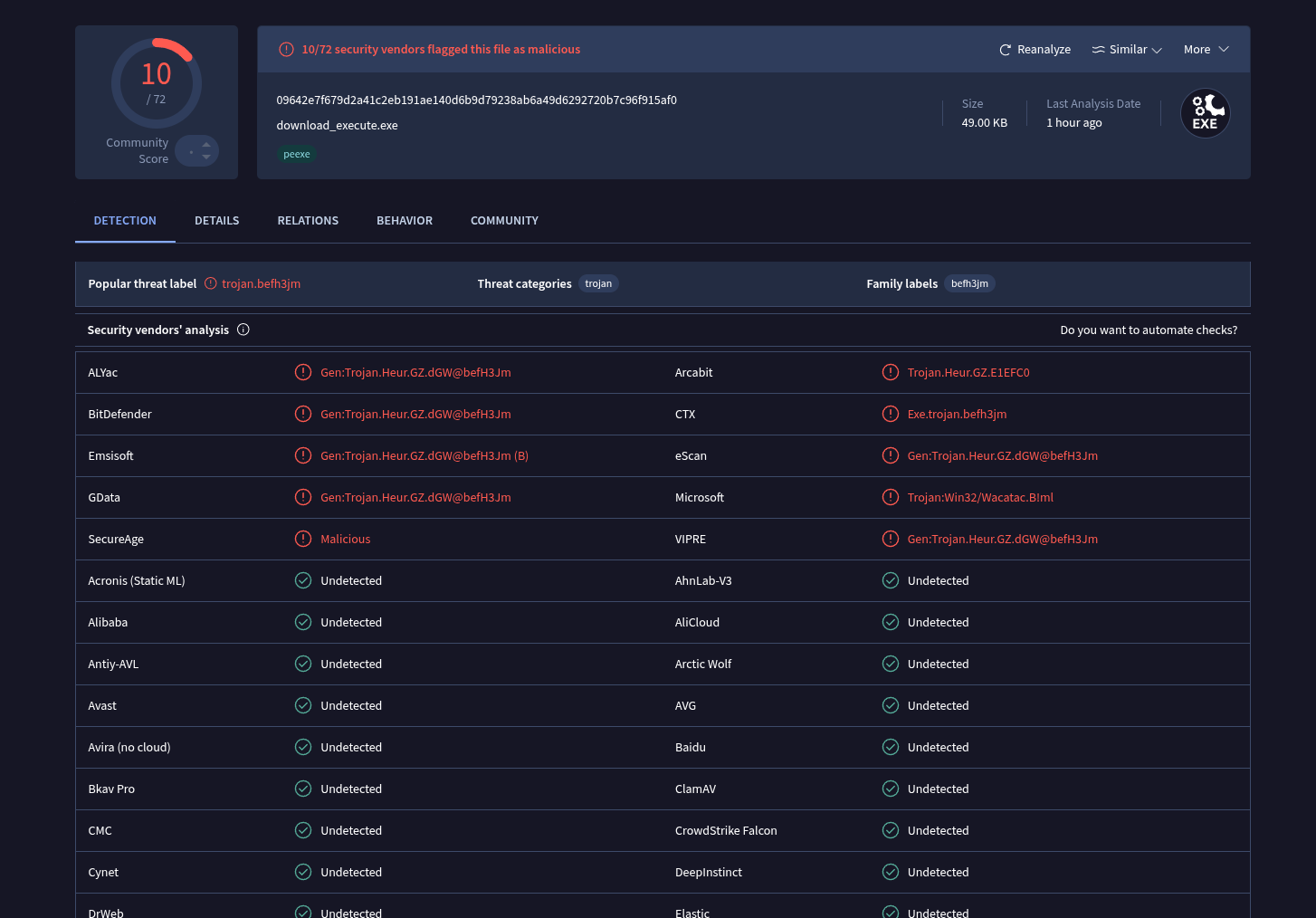Click alert icon next to trojan.befh3jm threat label

[x=211, y=283]
